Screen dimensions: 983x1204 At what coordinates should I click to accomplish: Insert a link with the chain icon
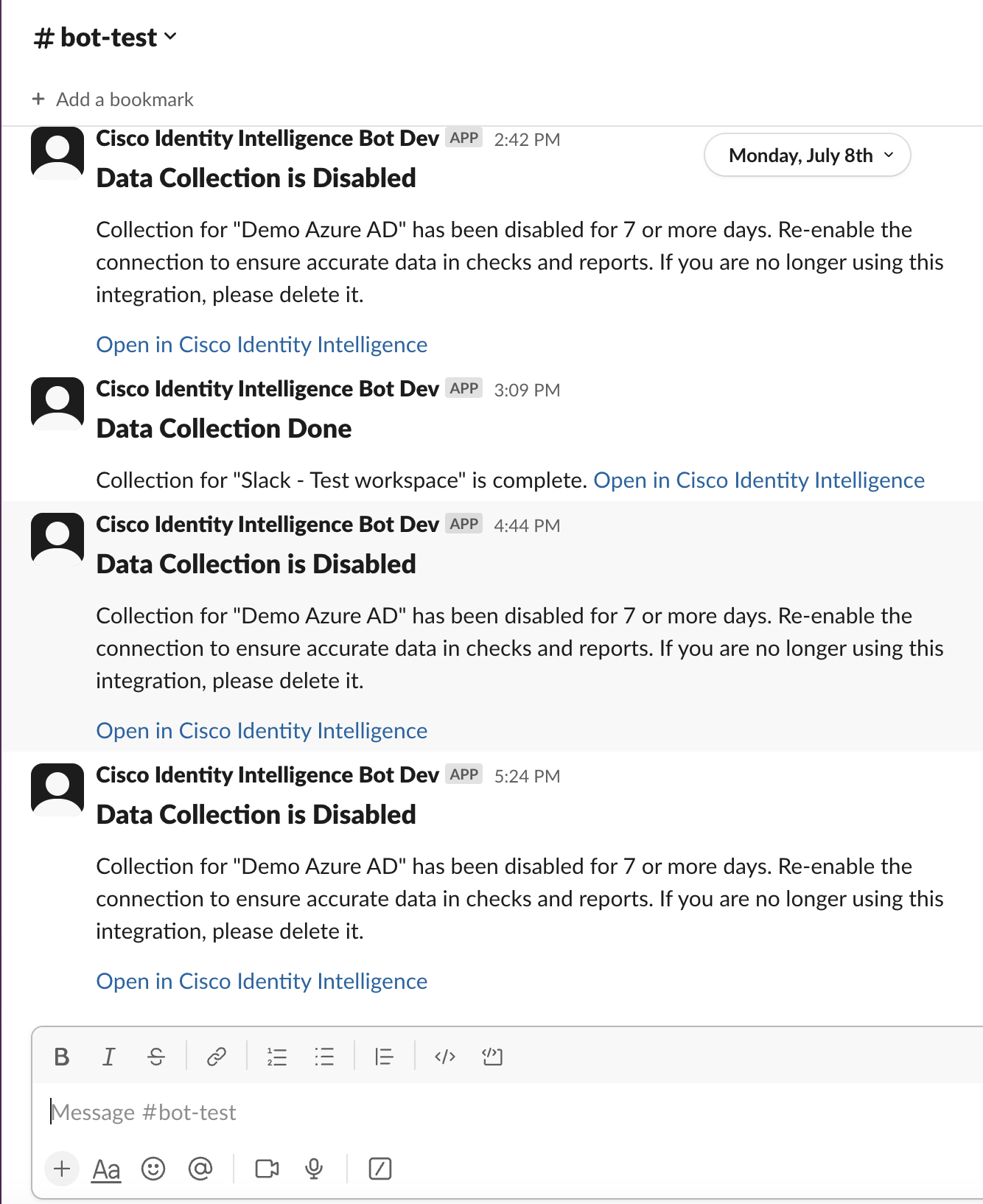pos(216,1057)
